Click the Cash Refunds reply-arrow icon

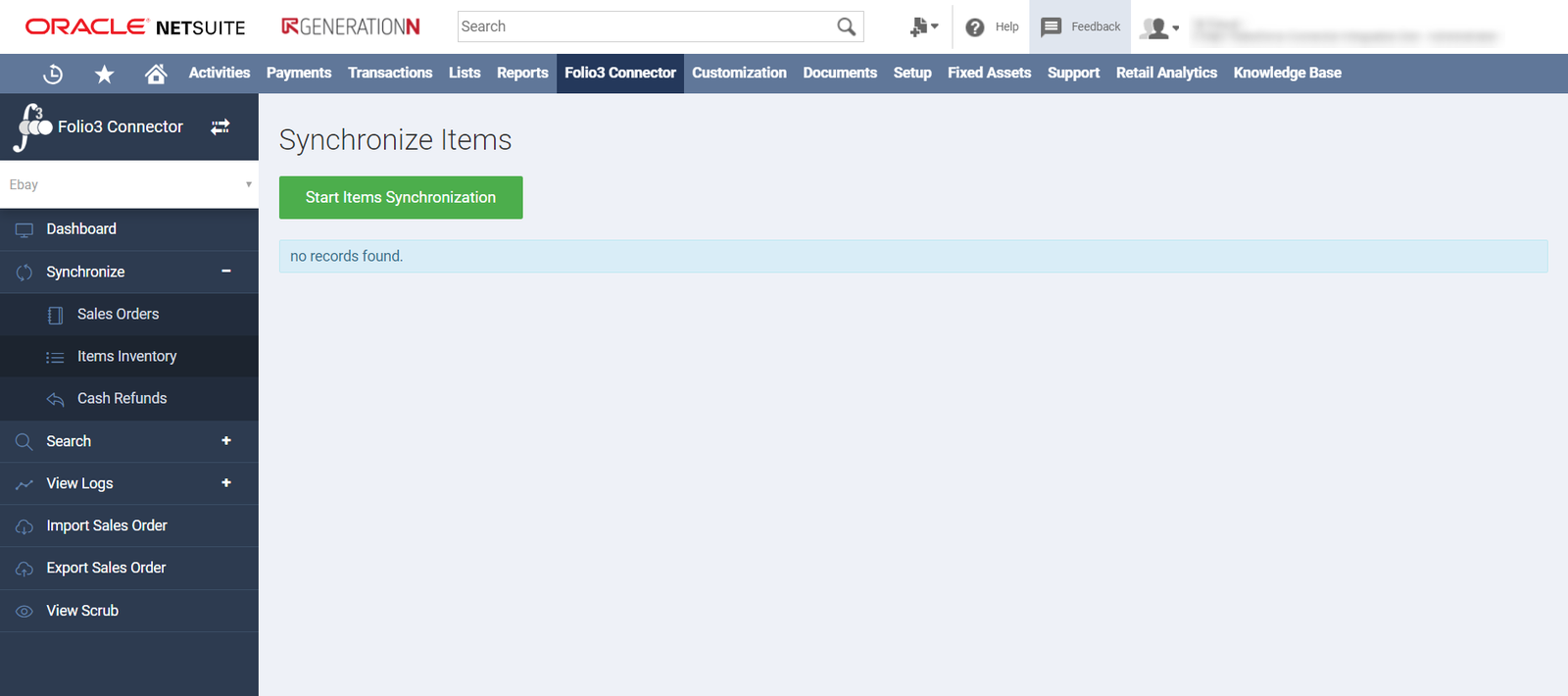coord(56,399)
